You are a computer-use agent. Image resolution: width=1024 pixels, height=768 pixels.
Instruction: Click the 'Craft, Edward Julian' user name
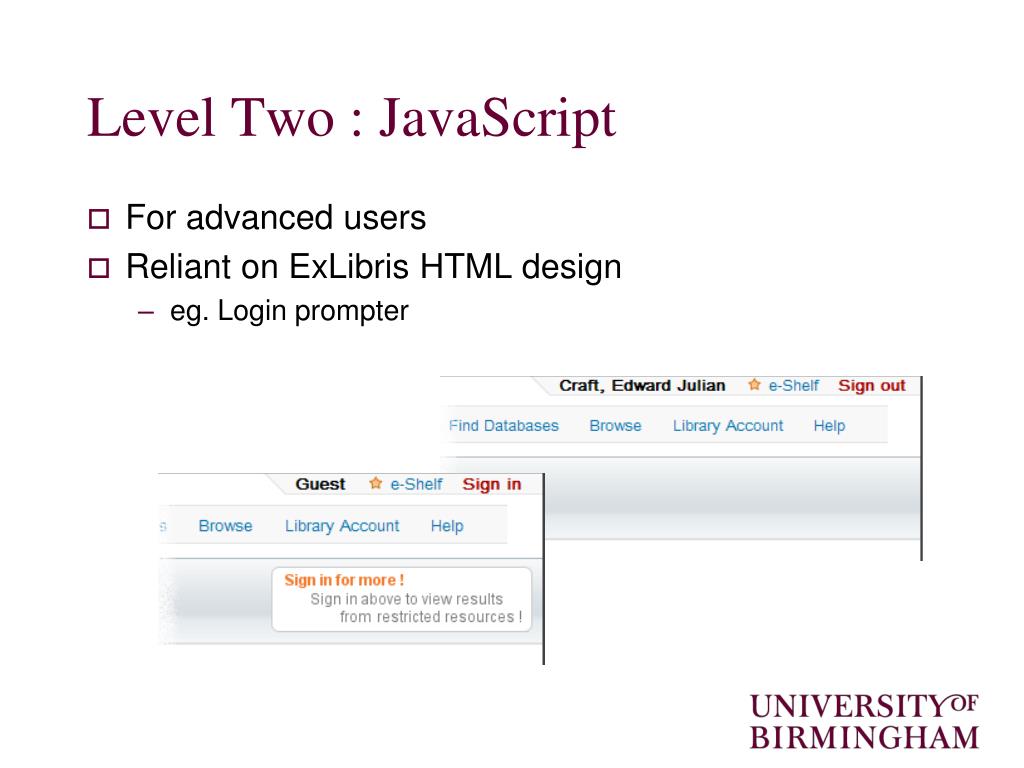tap(642, 385)
